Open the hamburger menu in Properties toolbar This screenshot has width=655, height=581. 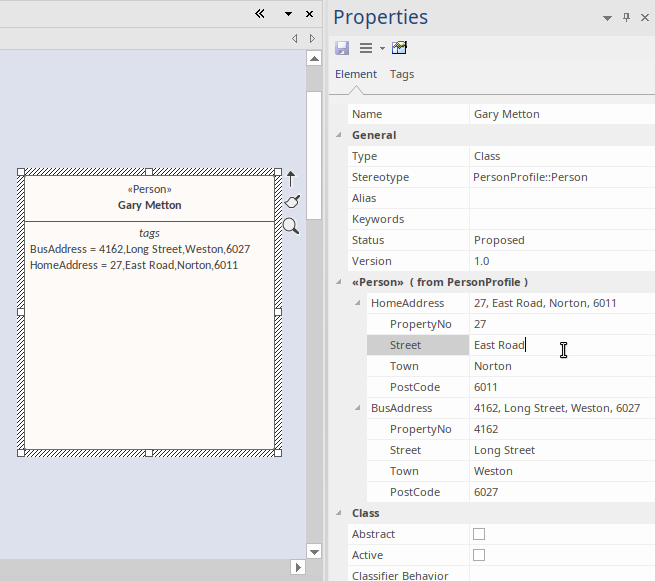click(x=366, y=48)
